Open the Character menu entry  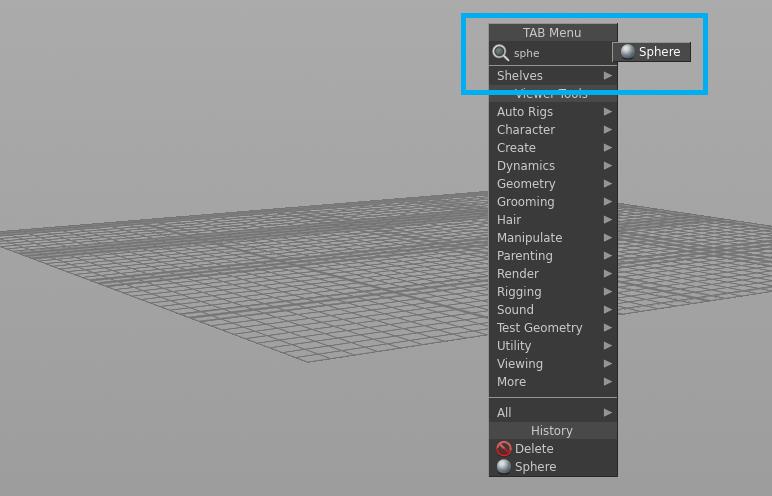pos(526,130)
